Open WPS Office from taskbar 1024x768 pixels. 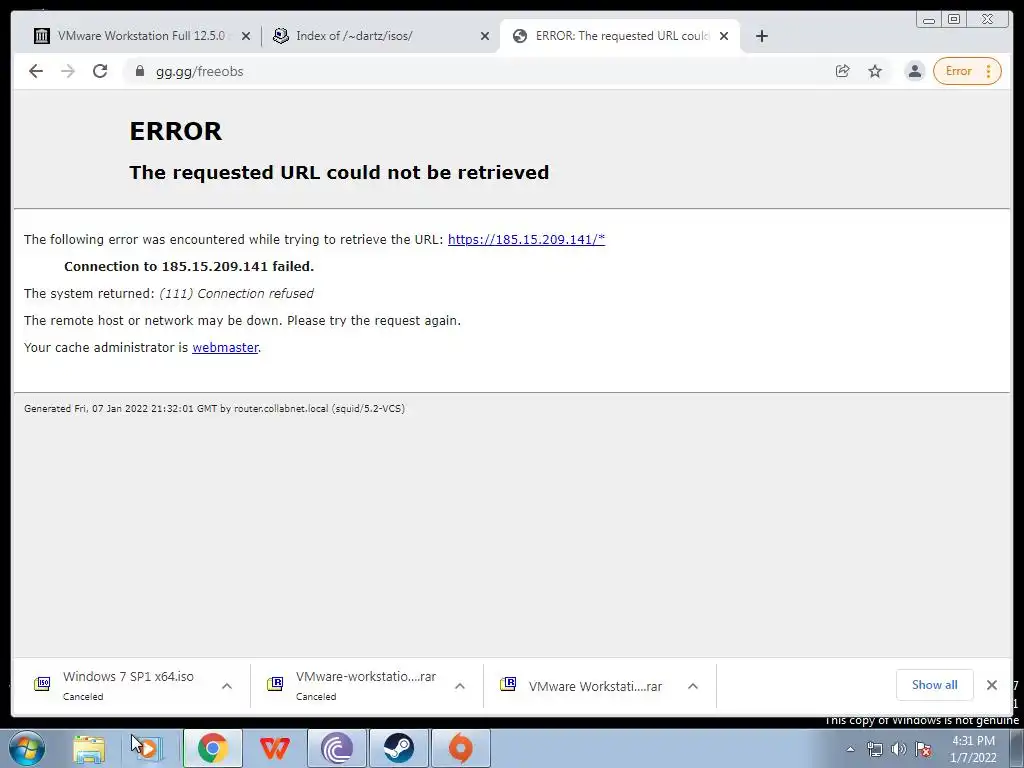click(x=275, y=748)
